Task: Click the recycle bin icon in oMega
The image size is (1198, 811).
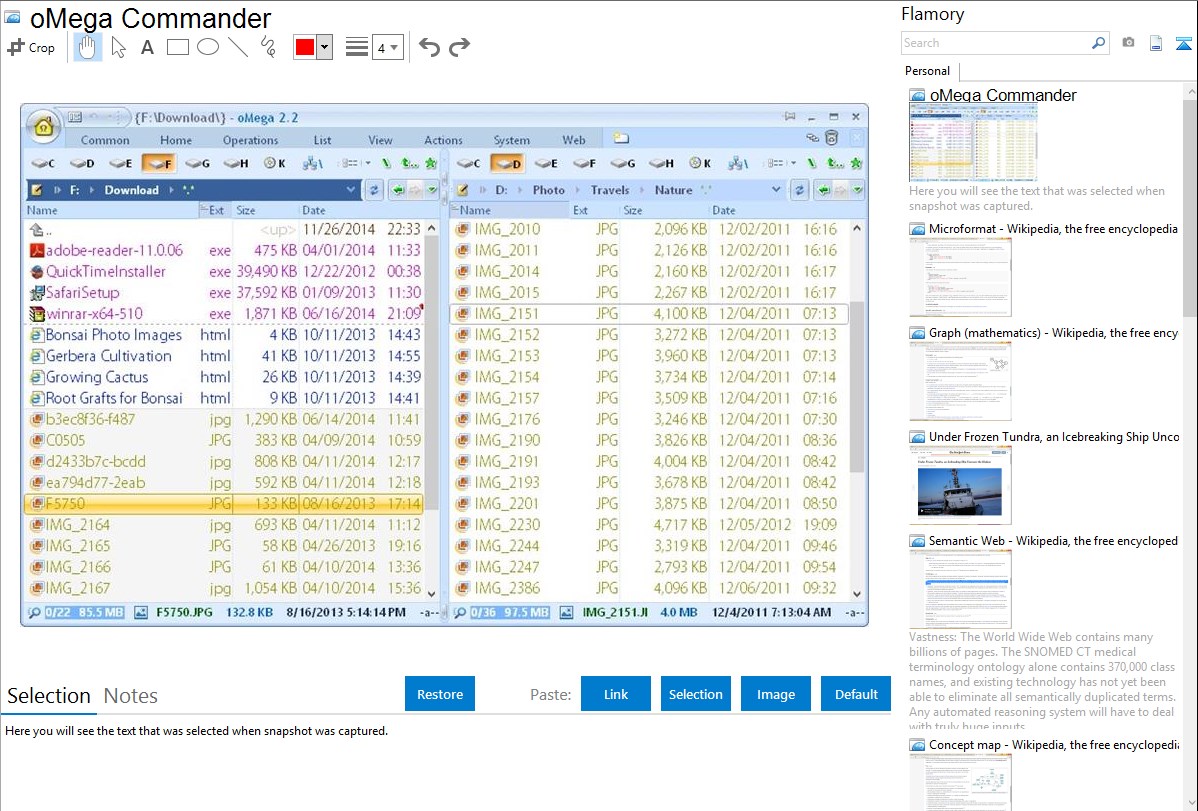Action: [x=832, y=138]
